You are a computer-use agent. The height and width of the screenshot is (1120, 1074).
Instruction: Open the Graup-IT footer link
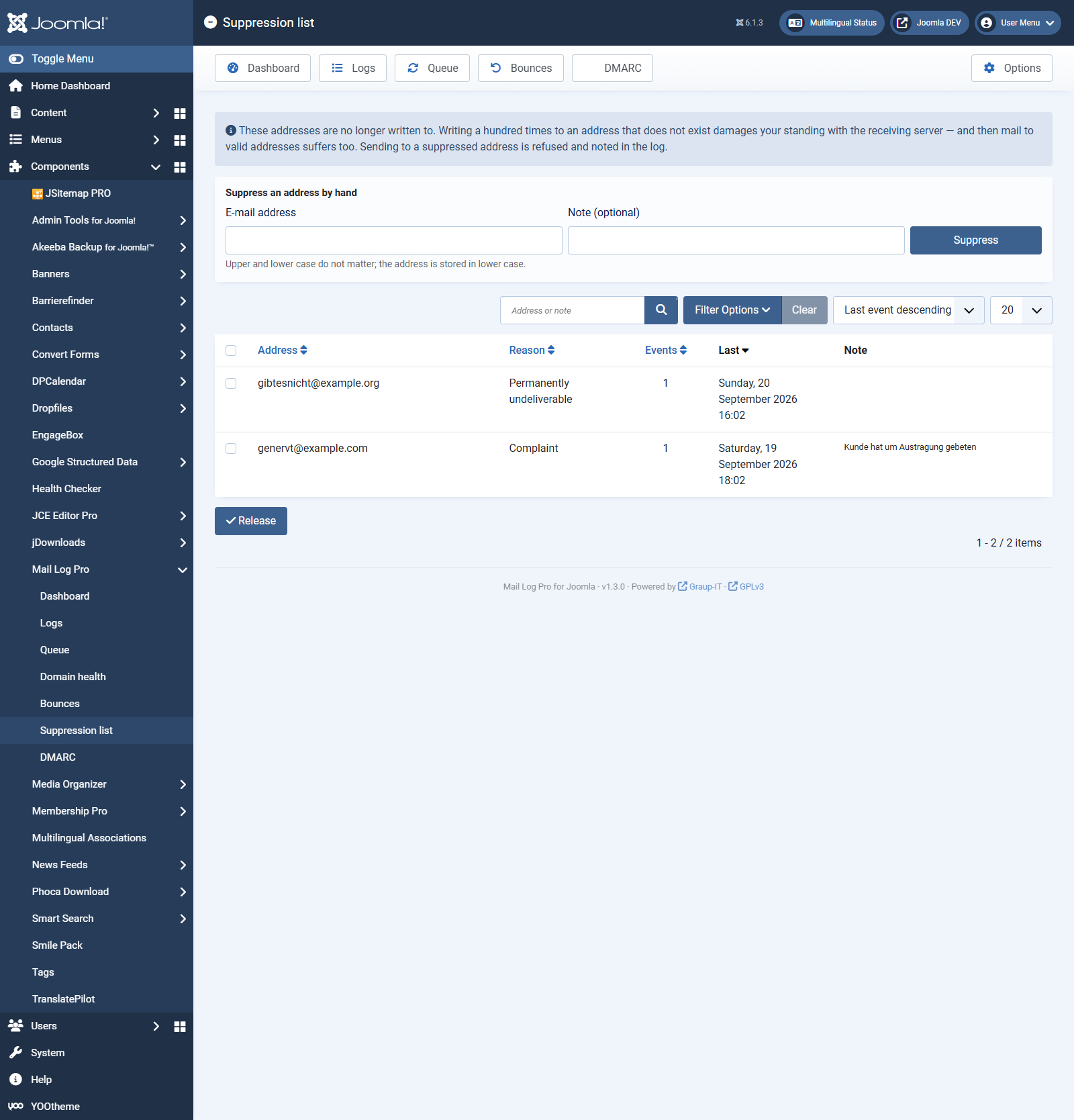coord(700,586)
